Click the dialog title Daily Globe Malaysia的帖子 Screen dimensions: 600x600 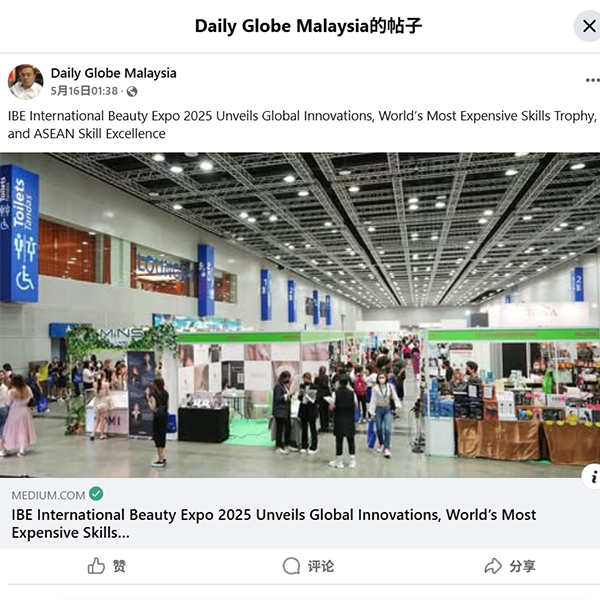coord(308,26)
